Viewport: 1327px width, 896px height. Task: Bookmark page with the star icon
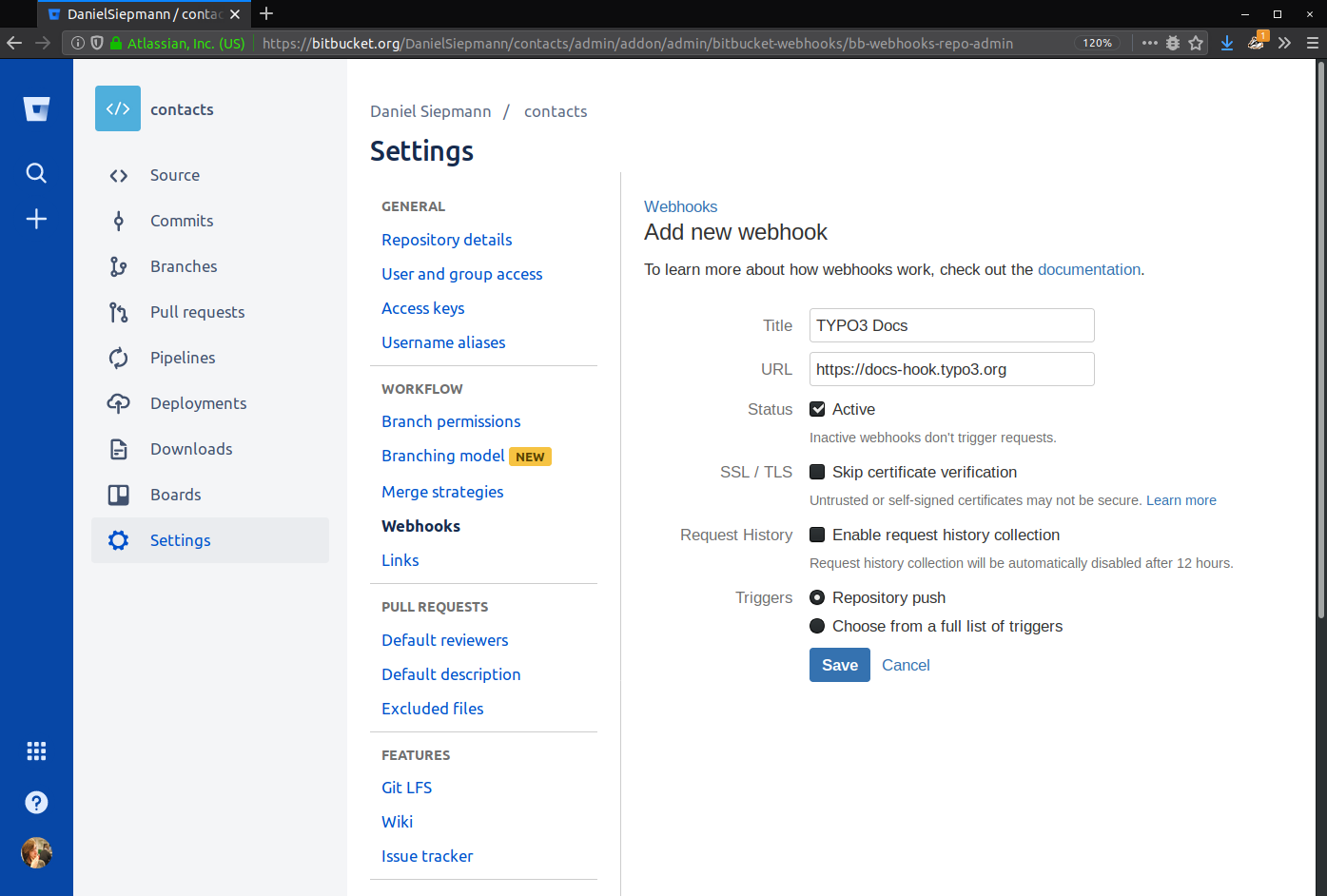click(x=1196, y=43)
